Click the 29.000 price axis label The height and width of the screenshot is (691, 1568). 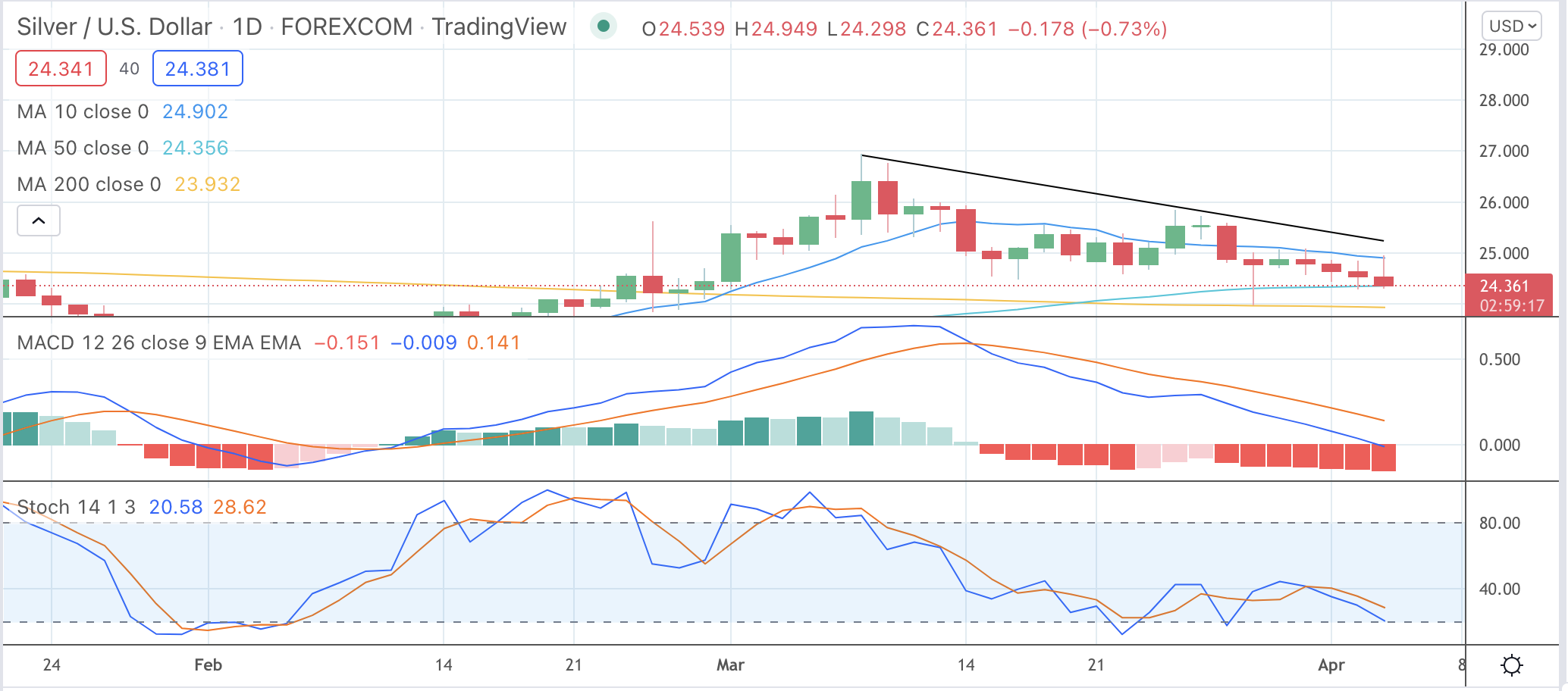pos(1504,49)
